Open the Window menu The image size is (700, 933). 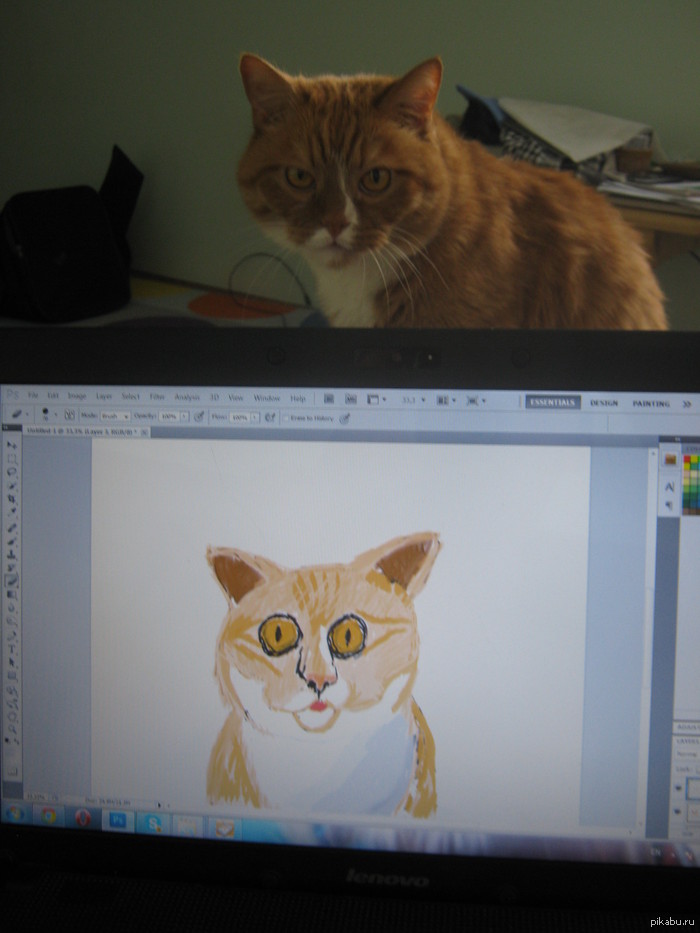coord(266,398)
